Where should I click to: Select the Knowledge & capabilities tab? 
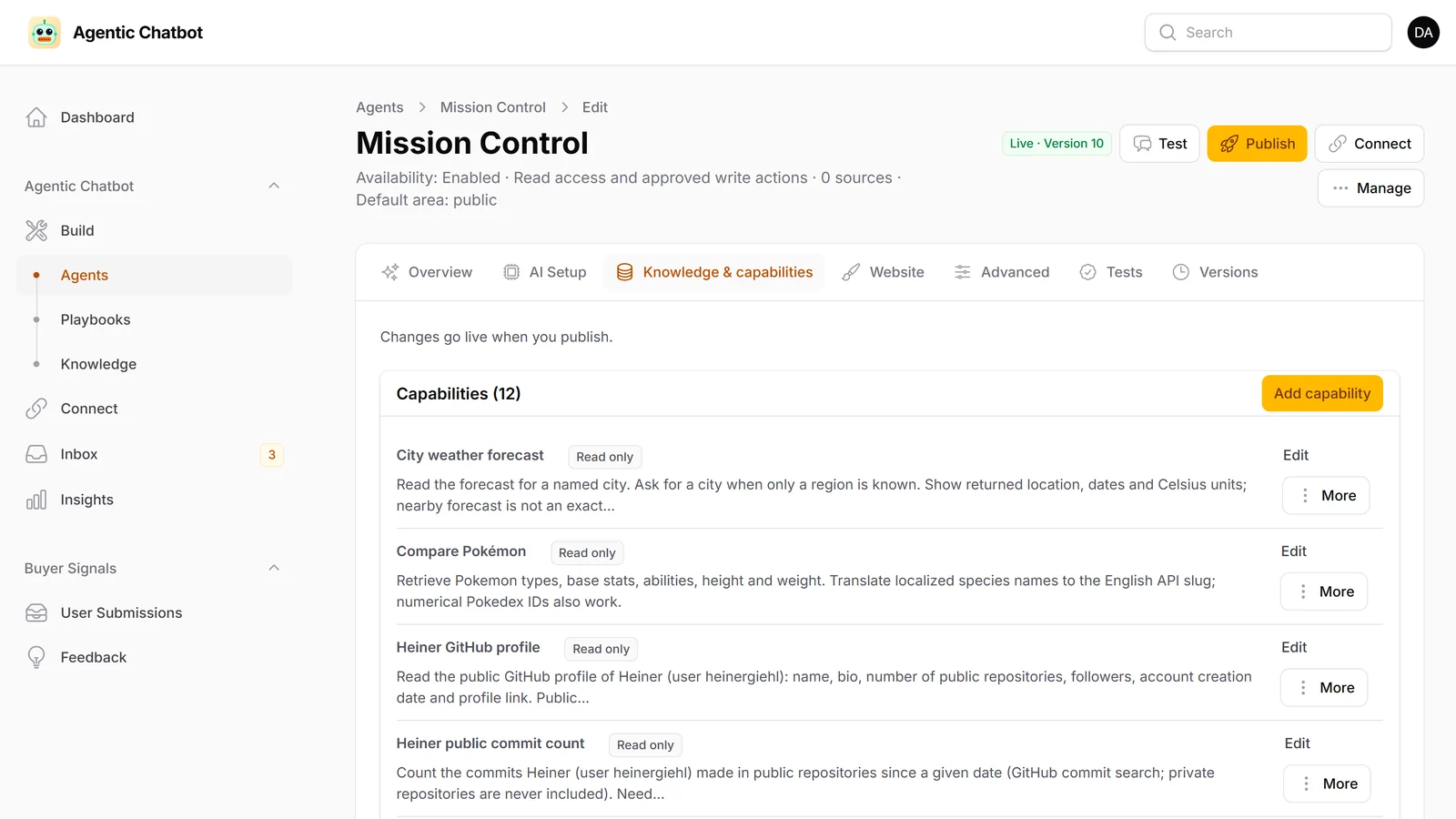point(714,272)
